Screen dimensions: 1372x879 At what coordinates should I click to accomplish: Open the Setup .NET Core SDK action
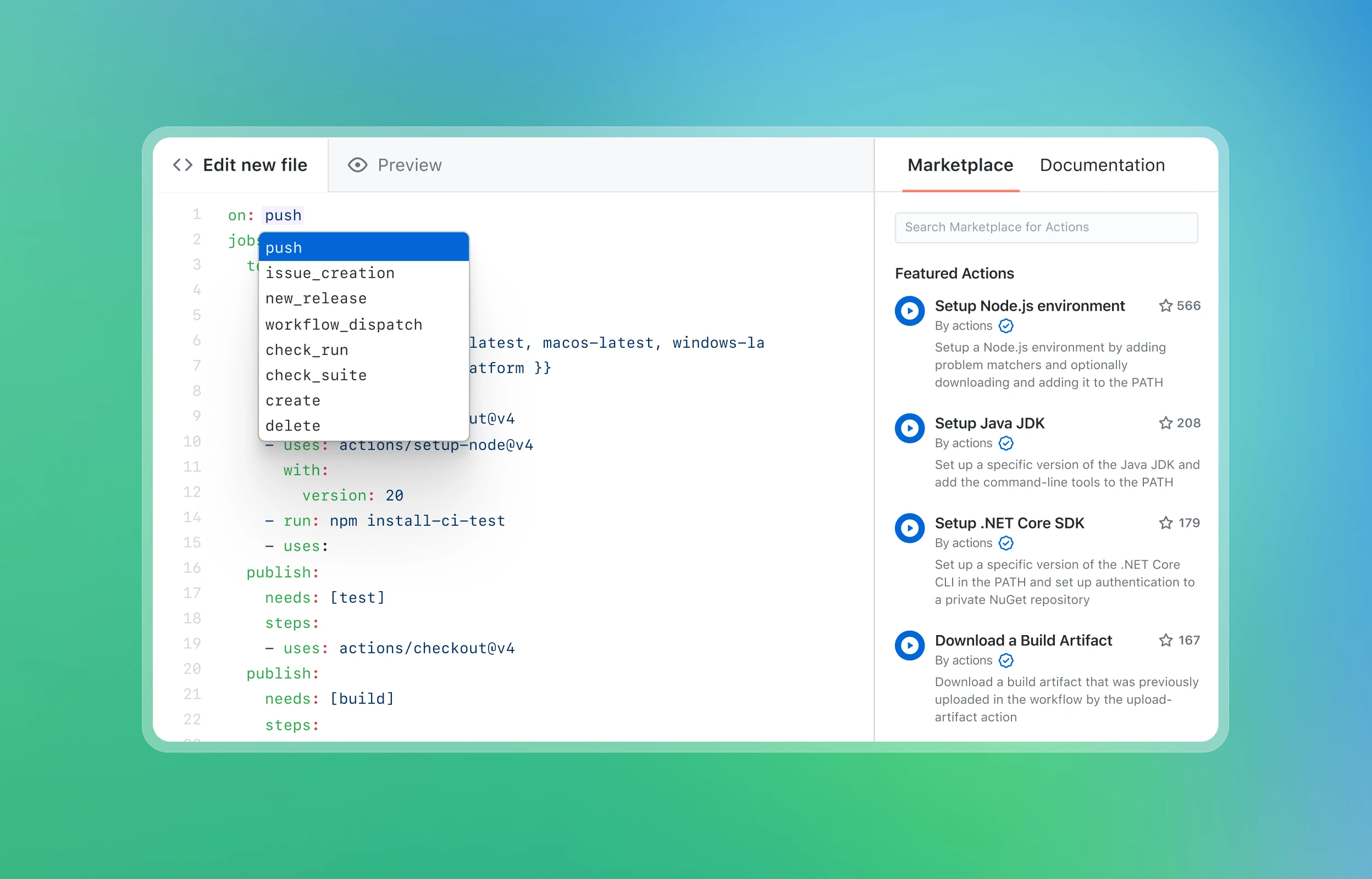pyautogui.click(x=1009, y=523)
